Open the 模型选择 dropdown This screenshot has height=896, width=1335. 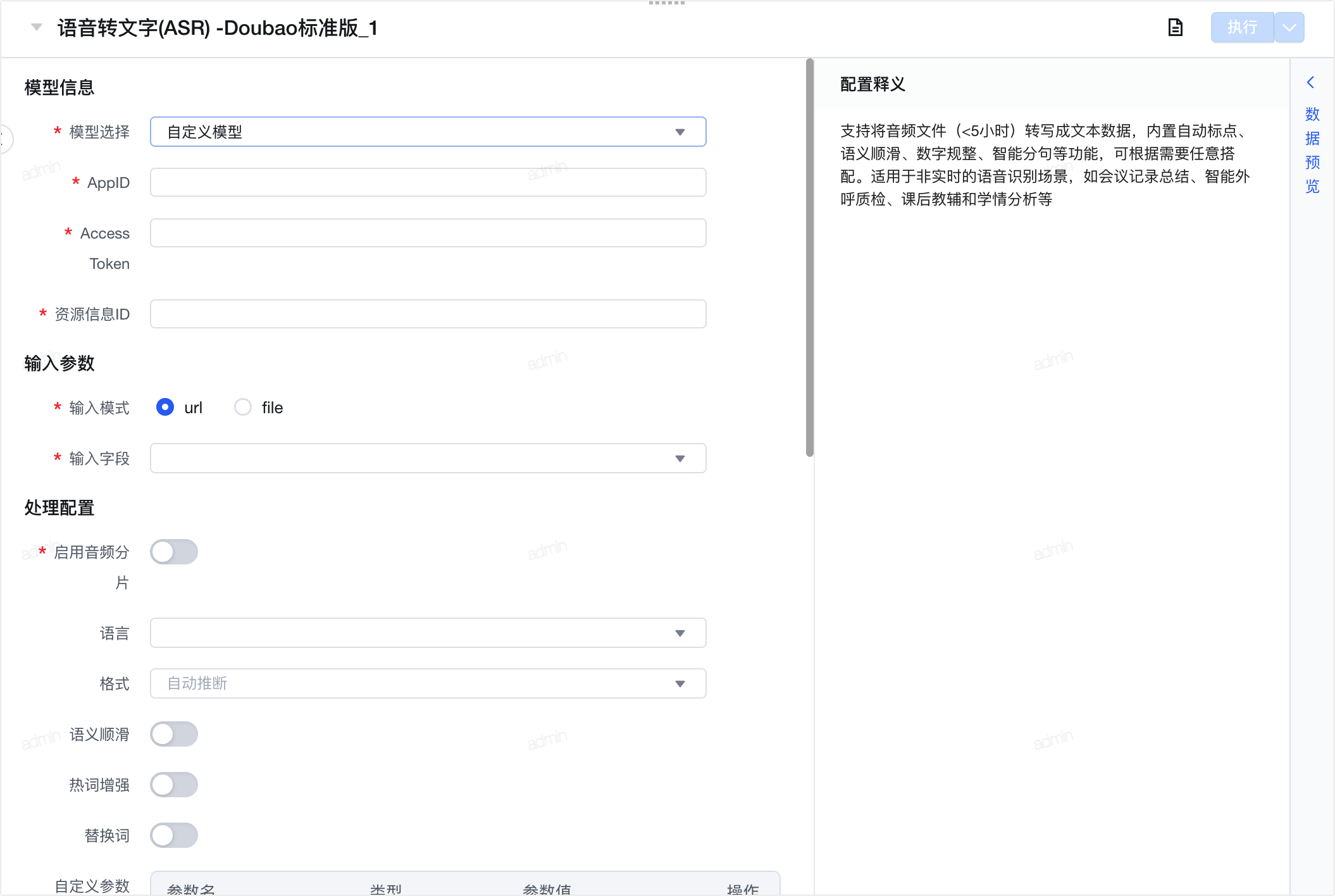(x=428, y=132)
